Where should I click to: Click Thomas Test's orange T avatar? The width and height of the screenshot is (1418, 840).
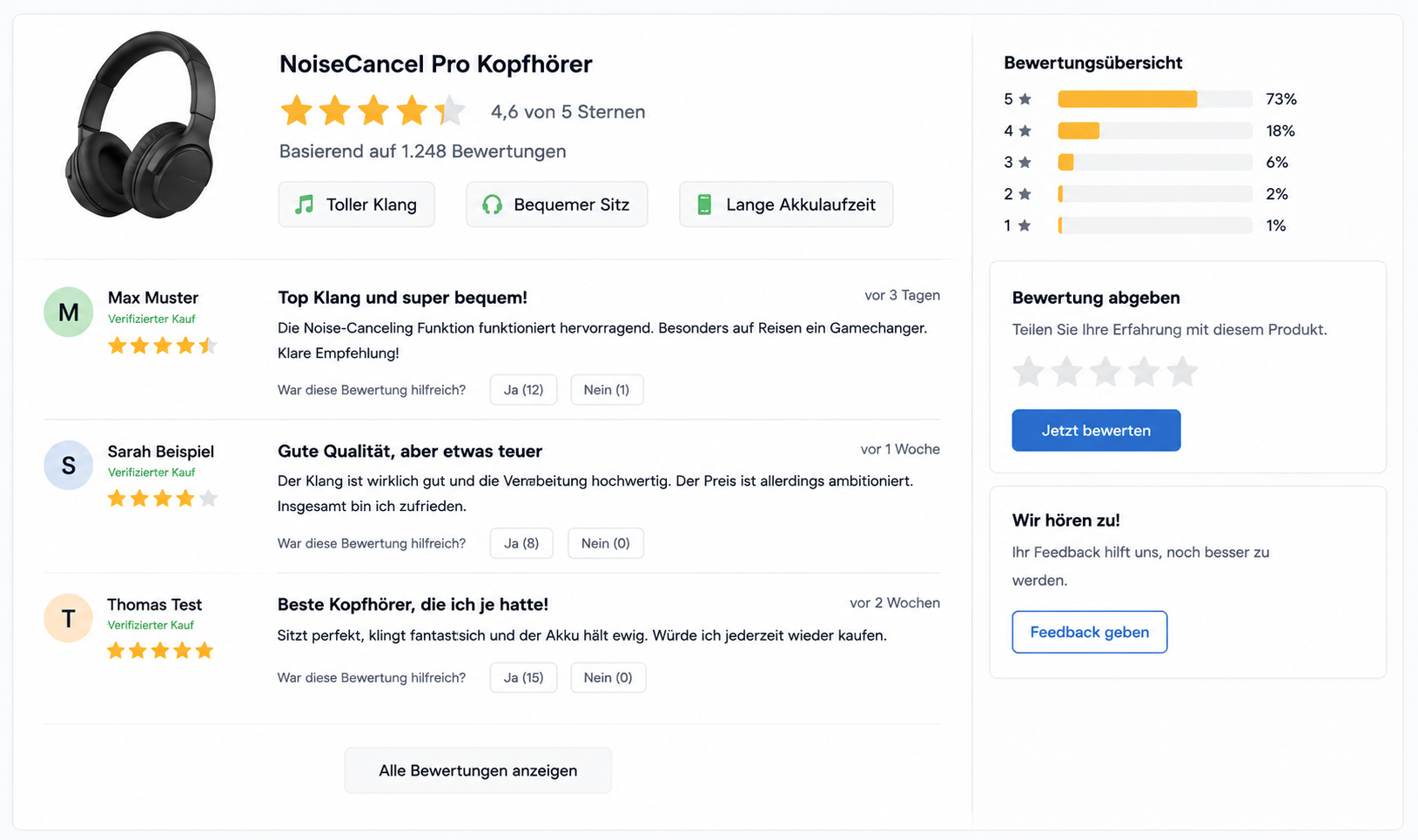point(69,618)
